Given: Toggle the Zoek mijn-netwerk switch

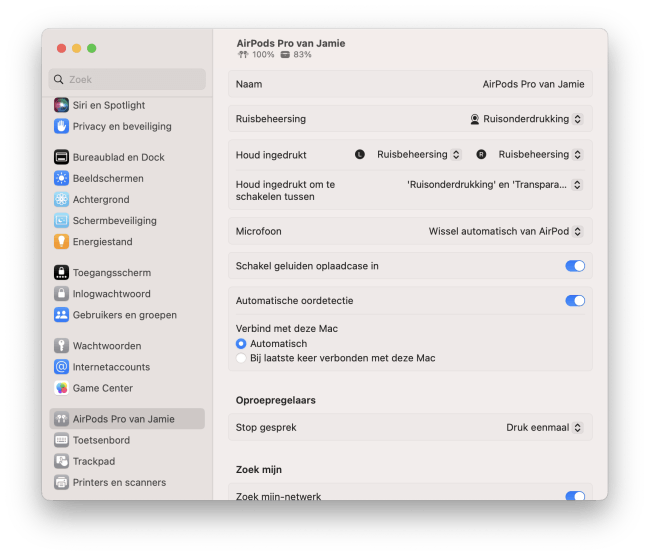Looking at the screenshot, I should pyautogui.click(x=575, y=496).
